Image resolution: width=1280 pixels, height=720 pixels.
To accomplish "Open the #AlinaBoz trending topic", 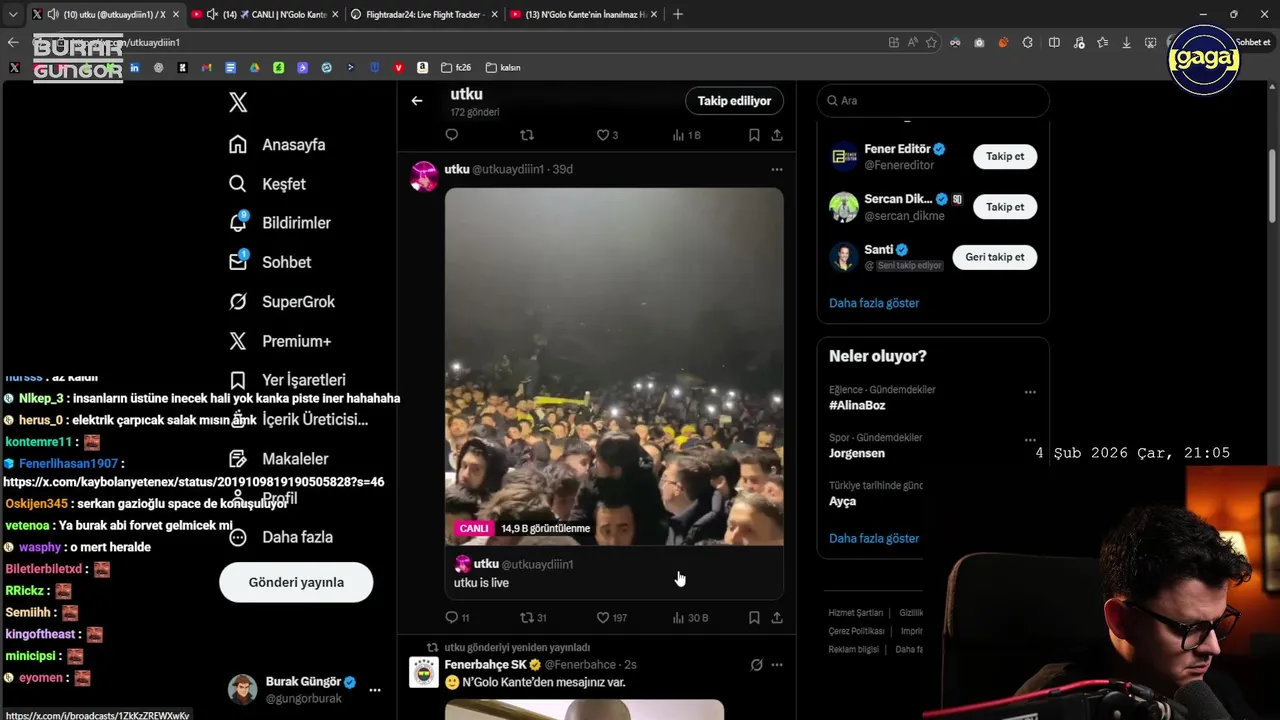I will (857, 405).
